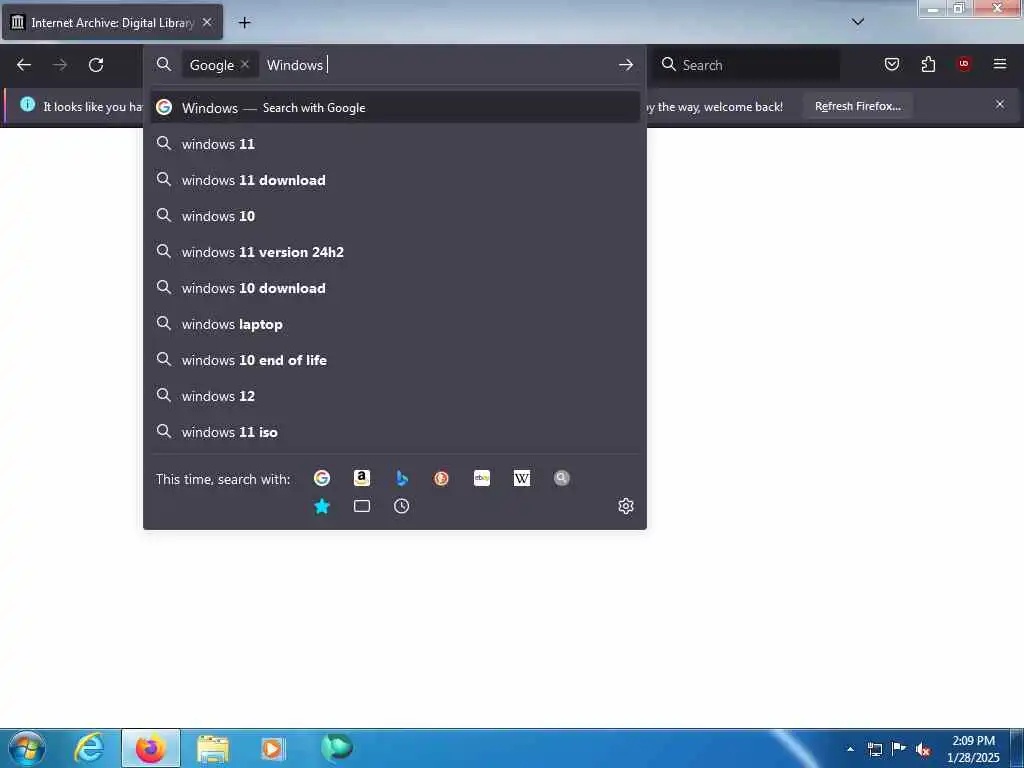Select suggestion 'windows 11 version 24h2'
The height and width of the screenshot is (768, 1024).
(x=395, y=252)
